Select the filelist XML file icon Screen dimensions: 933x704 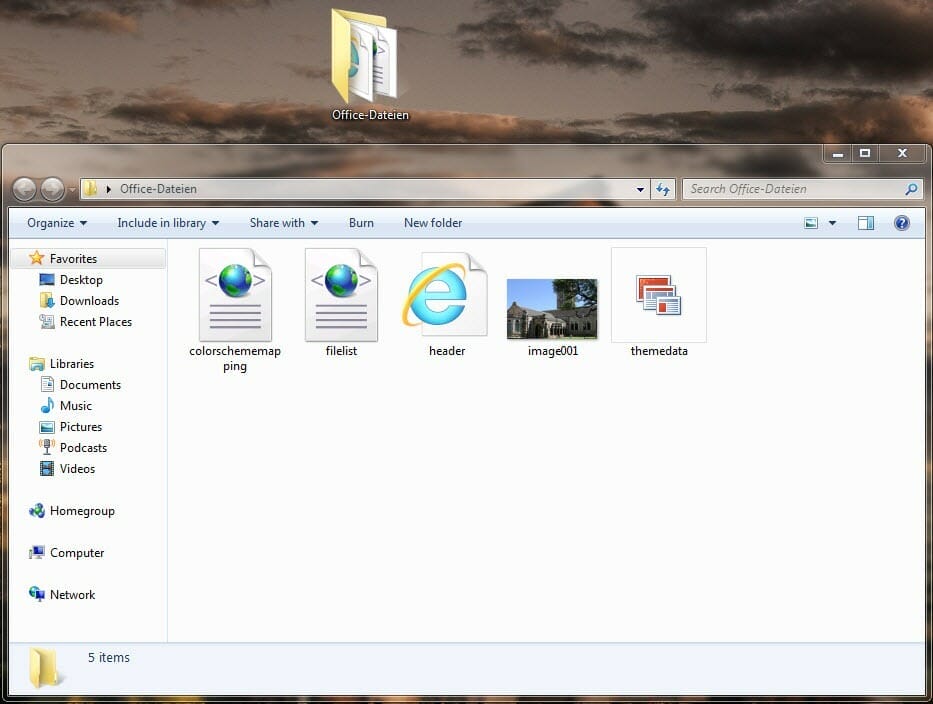click(341, 295)
